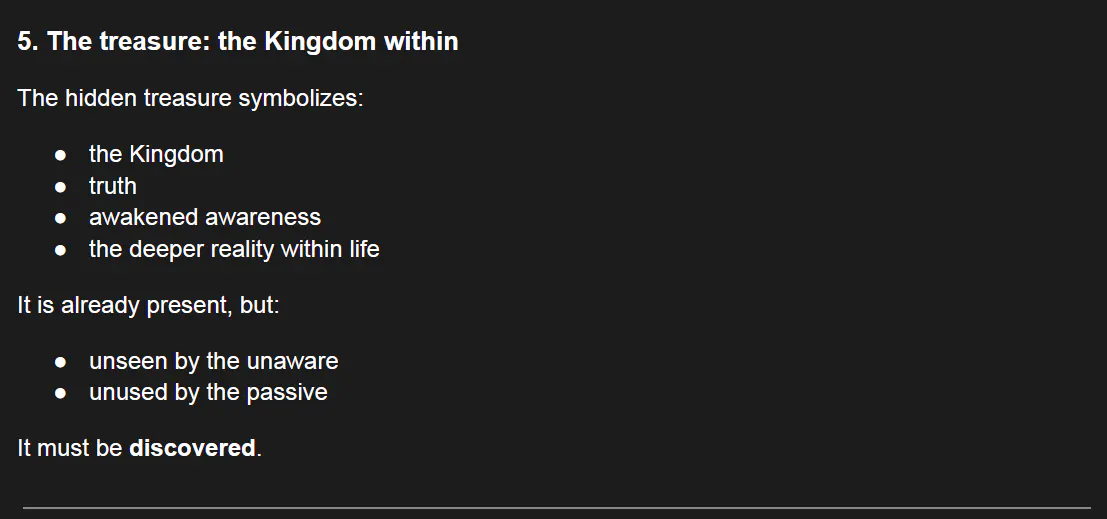This screenshot has width=1107, height=519.
Task: Click the number "5." in the heading
Action: coord(28,41)
